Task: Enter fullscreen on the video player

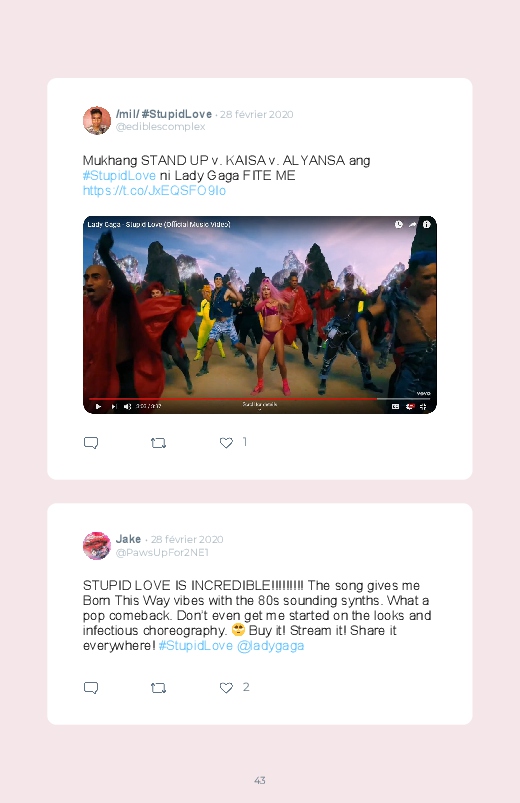Action: 423,407
